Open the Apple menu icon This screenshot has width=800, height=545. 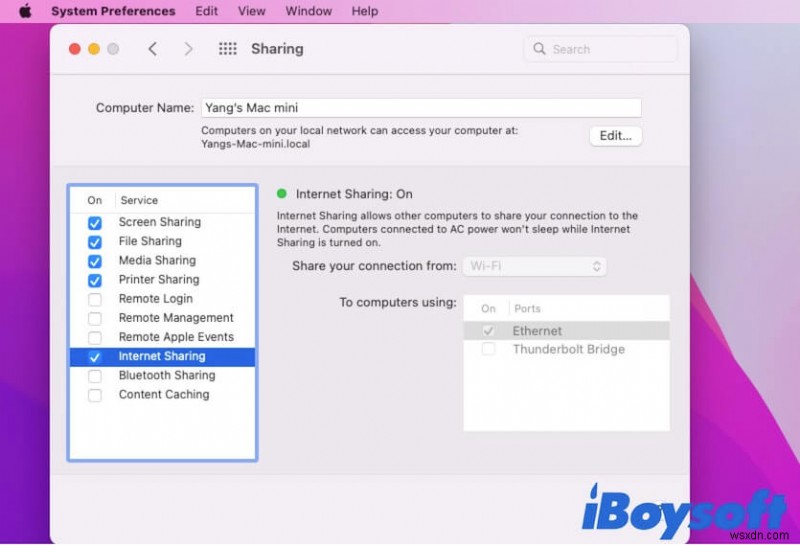coord(24,11)
